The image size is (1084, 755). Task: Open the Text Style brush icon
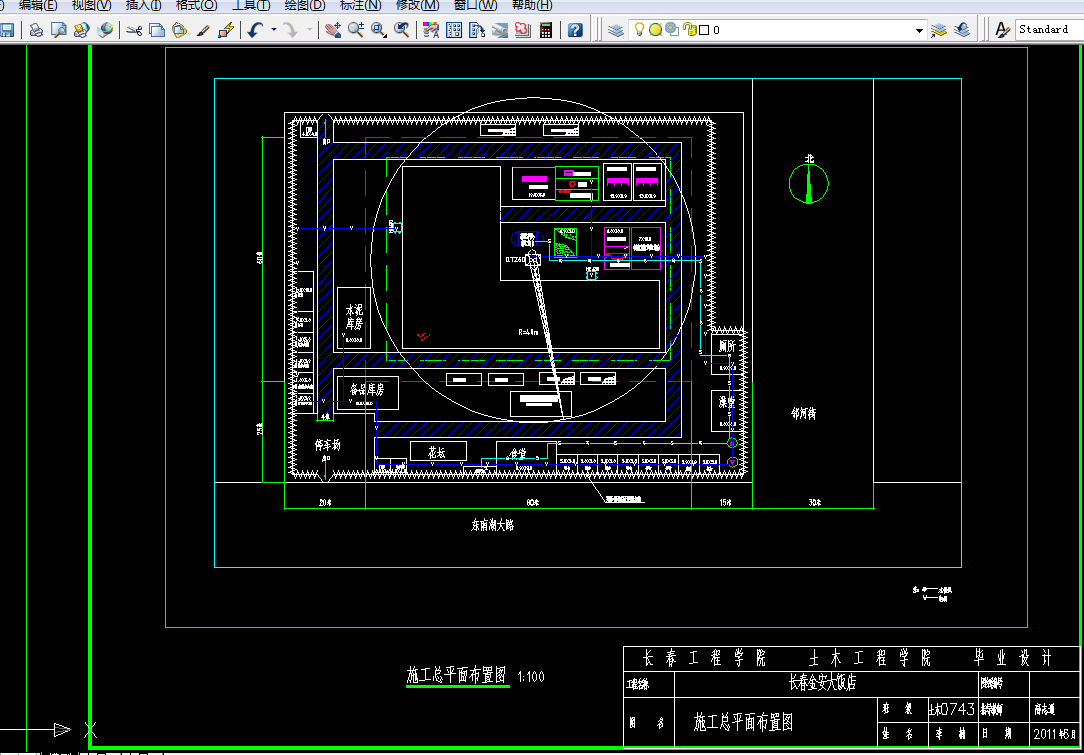(x=1002, y=30)
